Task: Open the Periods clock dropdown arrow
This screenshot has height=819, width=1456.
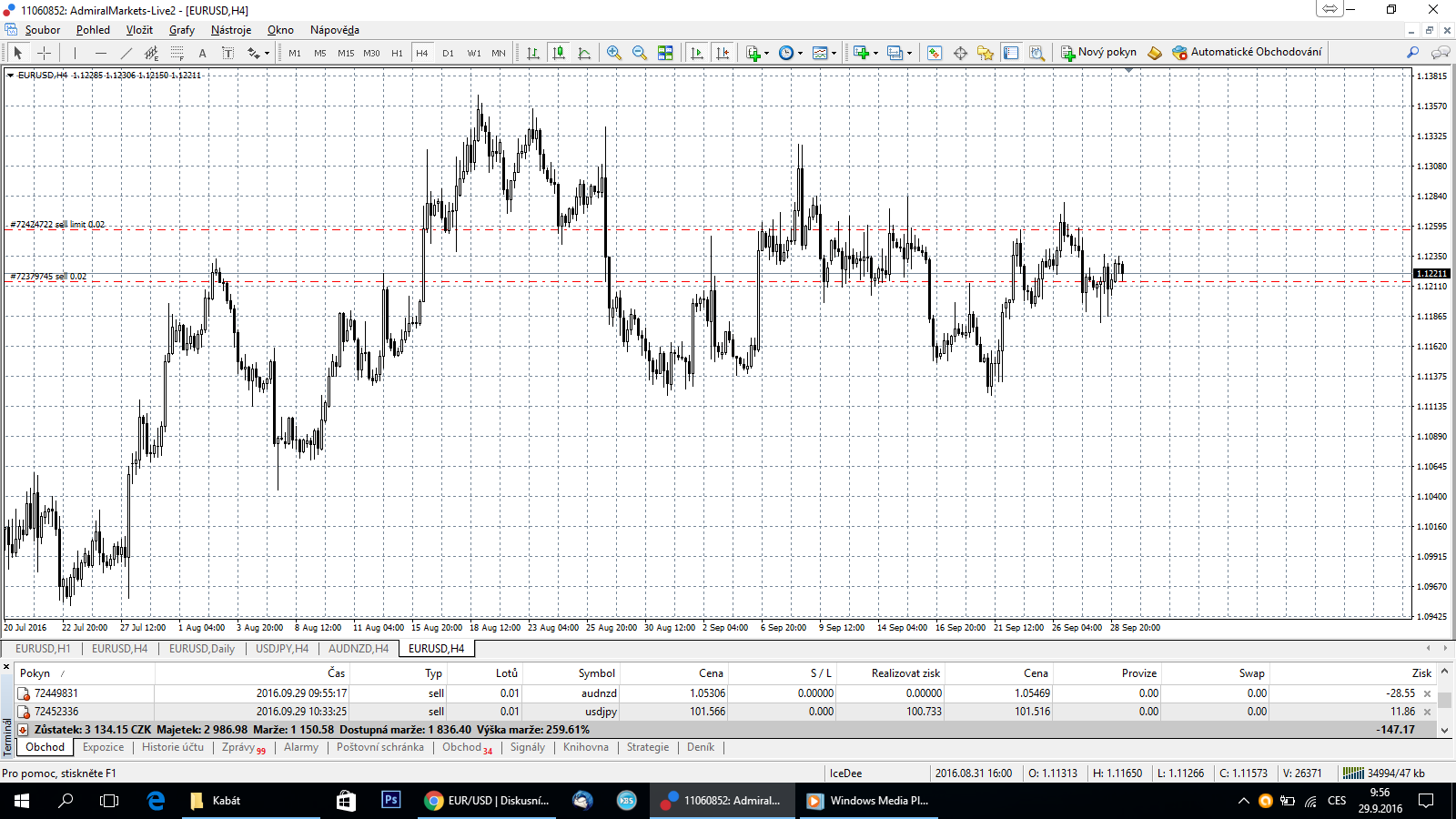Action: tap(800, 54)
